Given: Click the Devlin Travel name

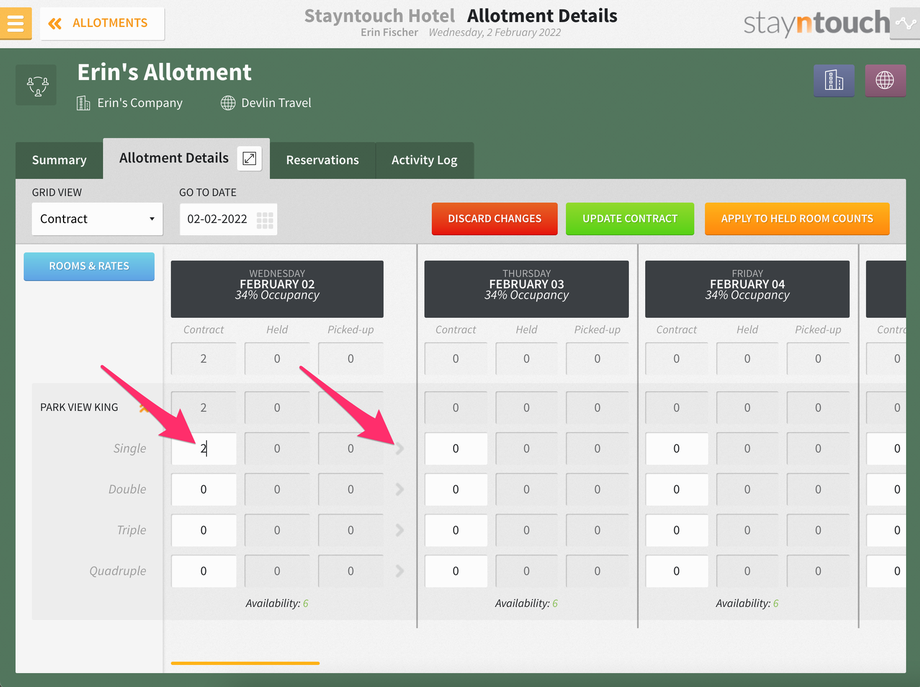Looking at the screenshot, I should click(276, 103).
